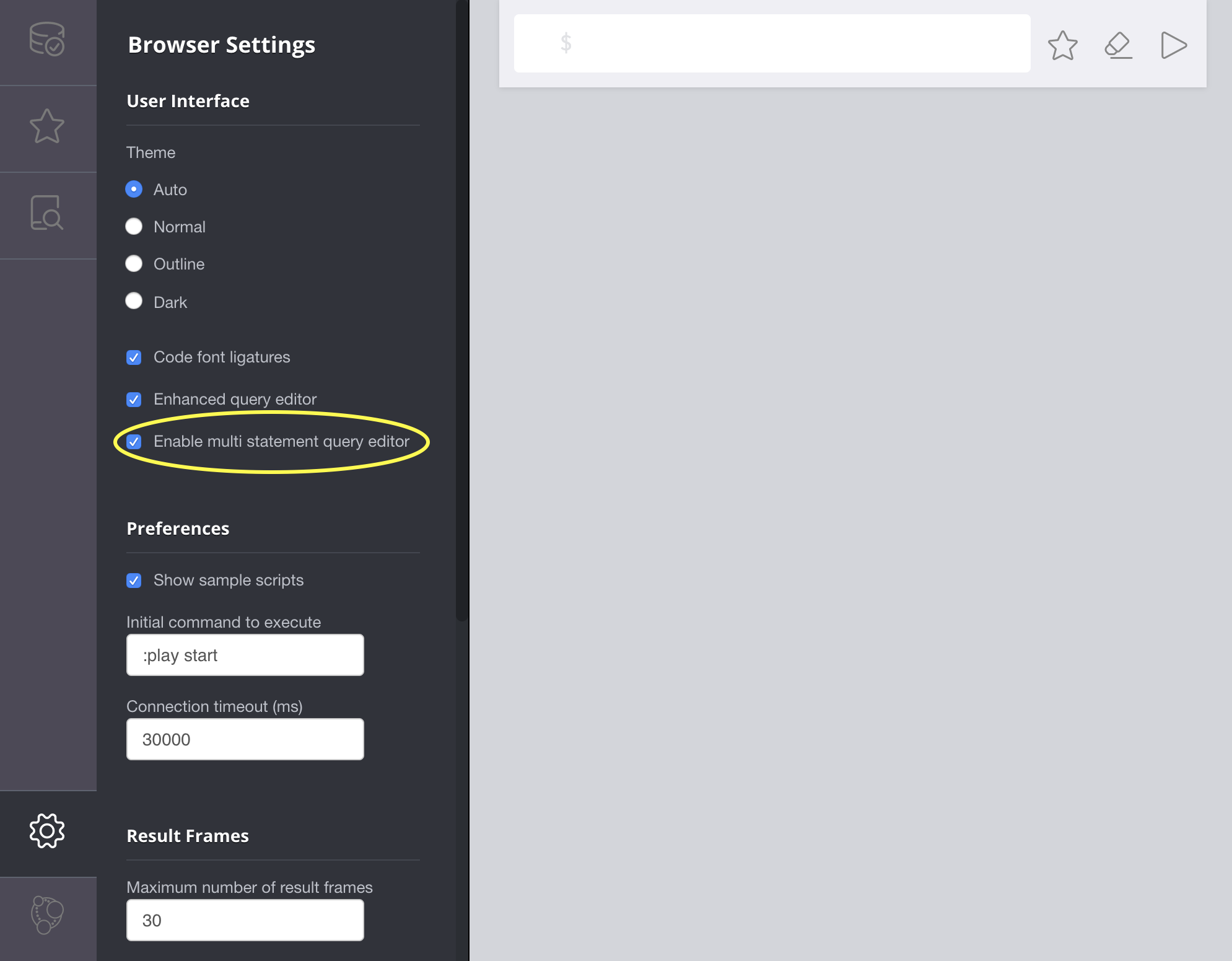Click the settings gear icon in sidebar

point(47,830)
